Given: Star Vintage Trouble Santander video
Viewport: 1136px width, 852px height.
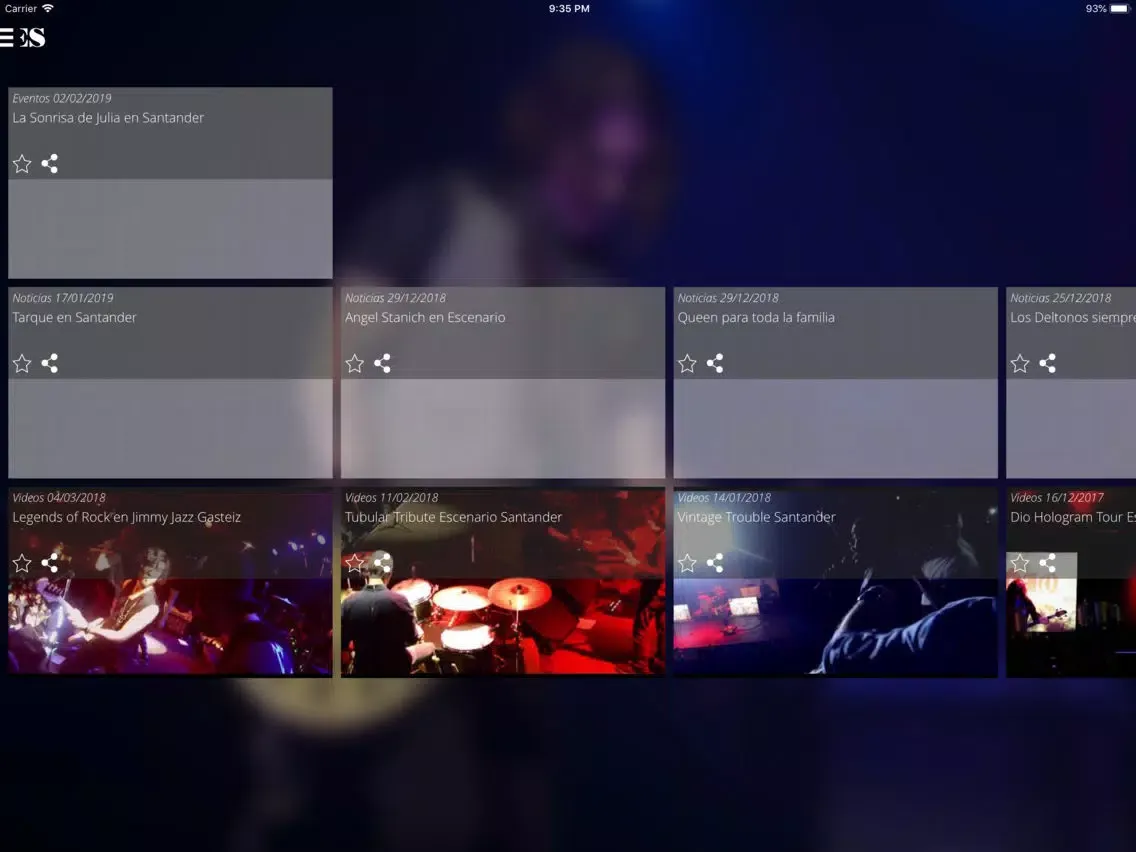Looking at the screenshot, I should [x=687, y=563].
